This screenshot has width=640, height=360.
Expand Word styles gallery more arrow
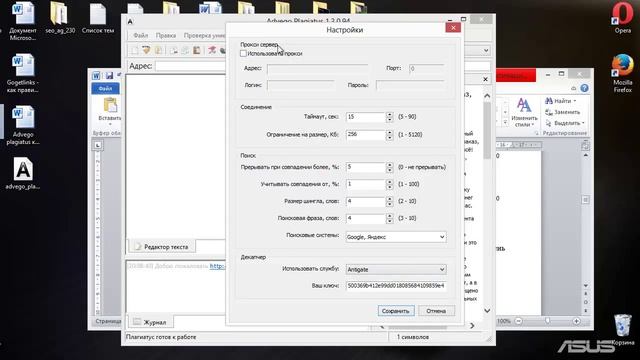coord(505,122)
